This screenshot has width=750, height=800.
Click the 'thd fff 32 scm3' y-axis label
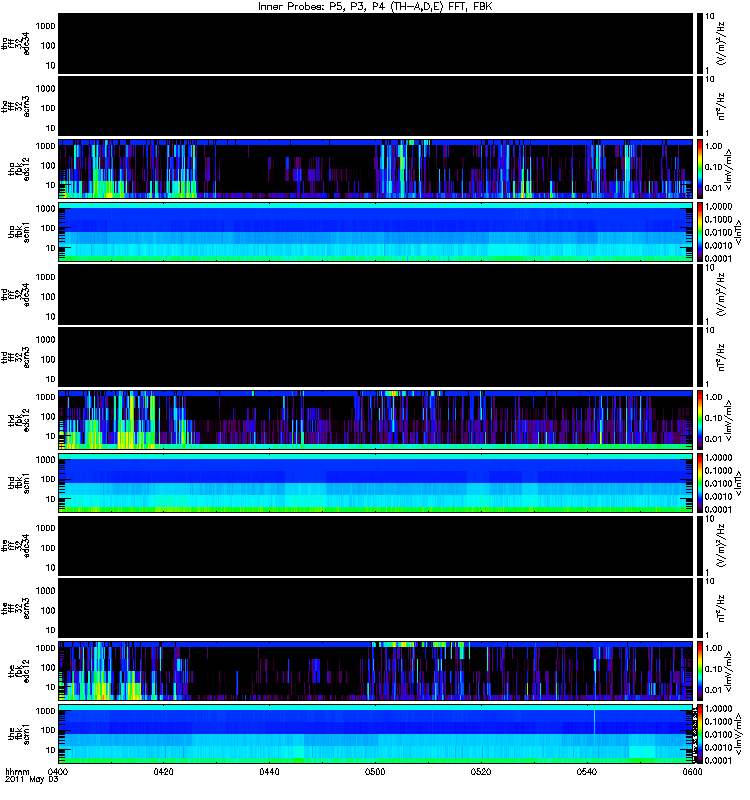[x=15, y=358]
